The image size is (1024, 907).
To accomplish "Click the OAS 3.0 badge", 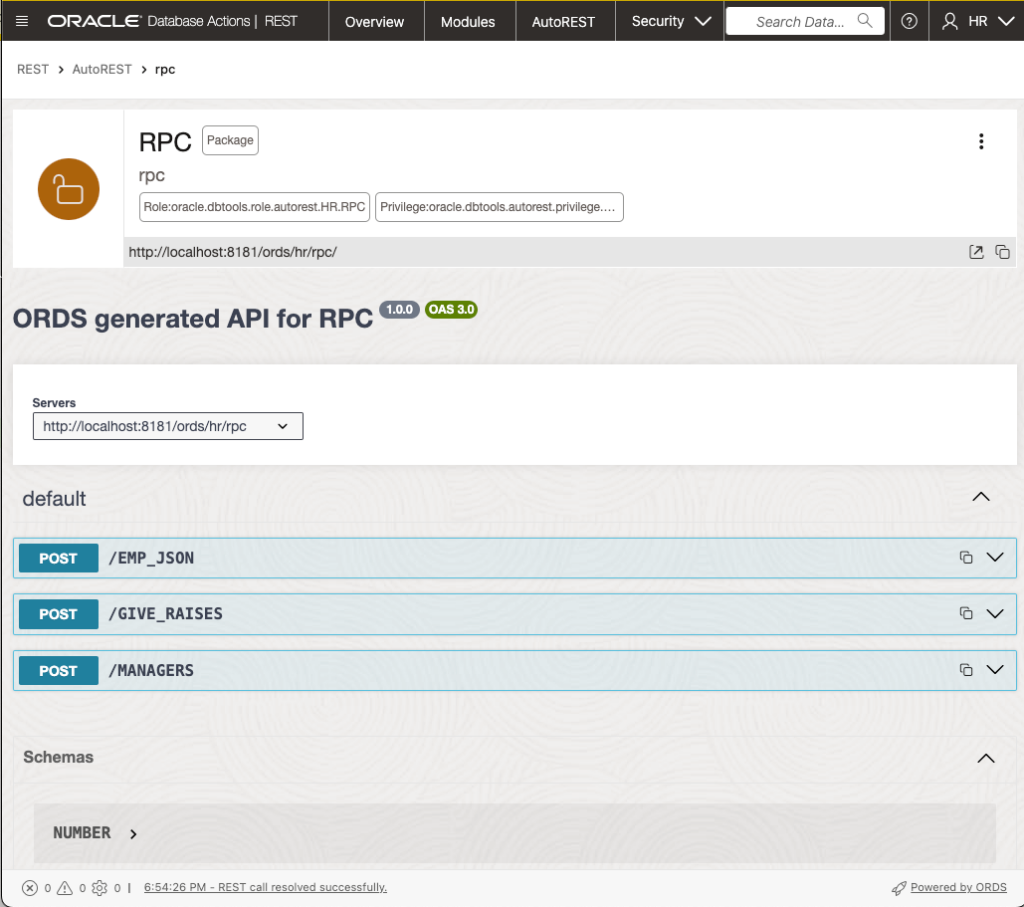I will [x=451, y=310].
